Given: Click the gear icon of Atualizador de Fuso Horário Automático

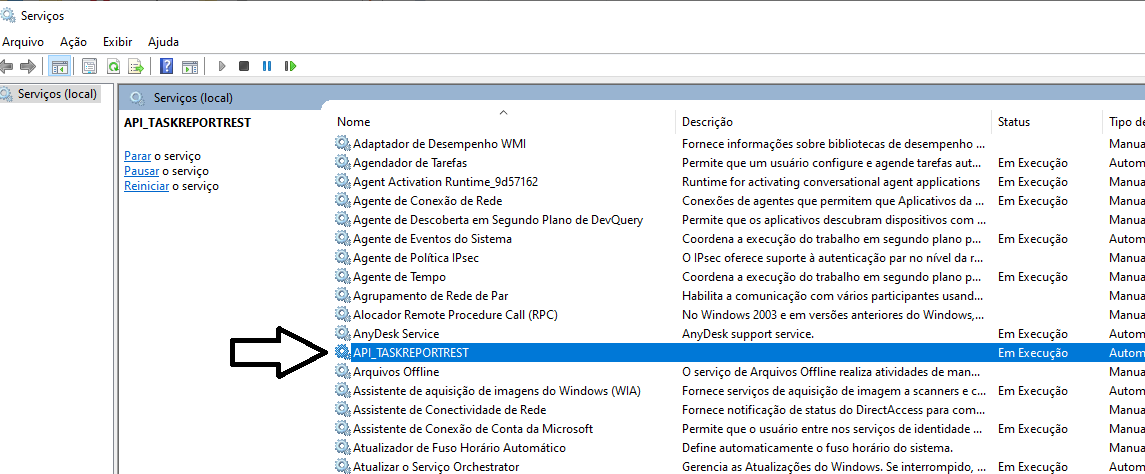Looking at the screenshot, I should pyautogui.click(x=342, y=447).
